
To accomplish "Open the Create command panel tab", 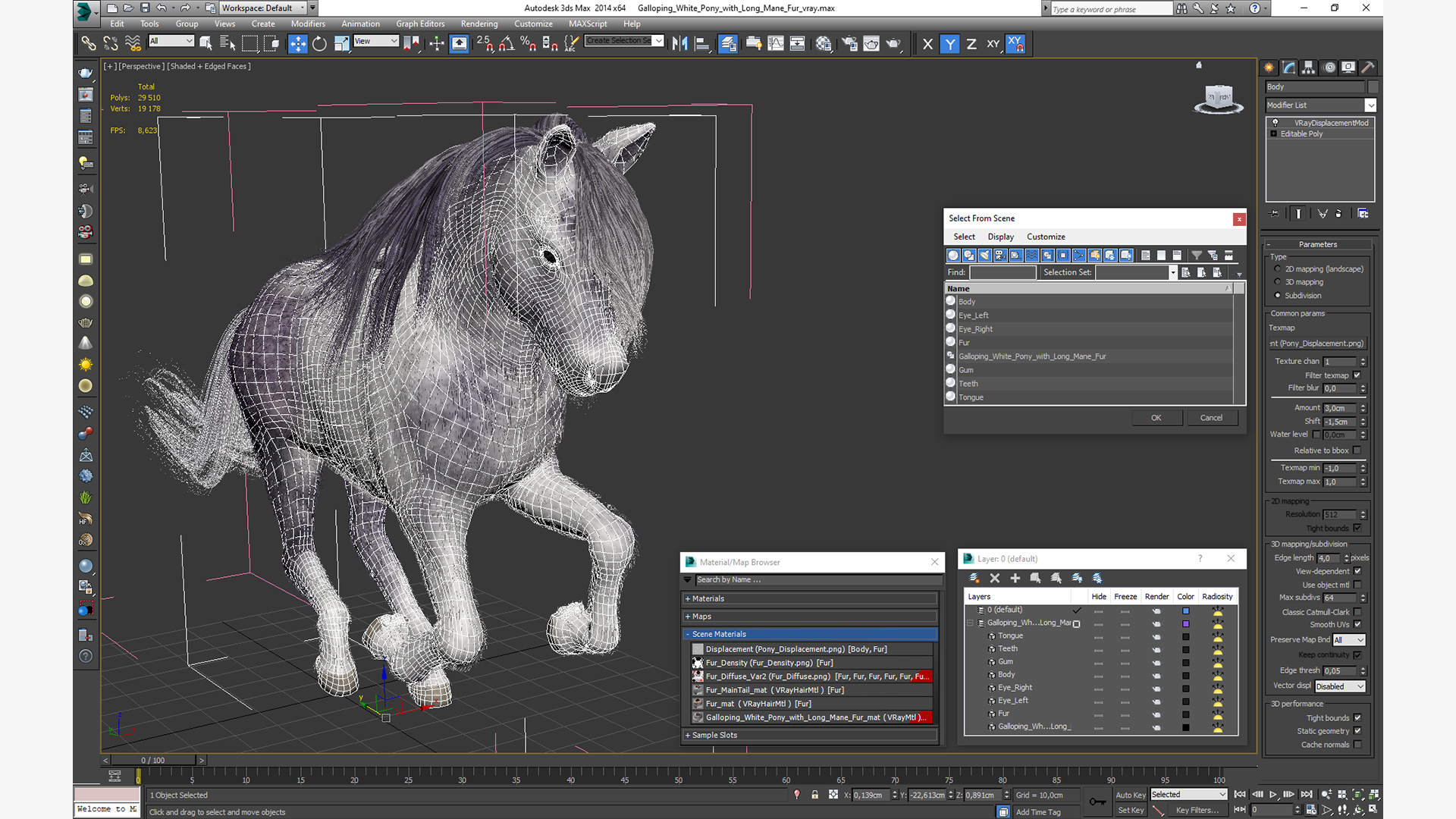I will pyautogui.click(x=1269, y=67).
